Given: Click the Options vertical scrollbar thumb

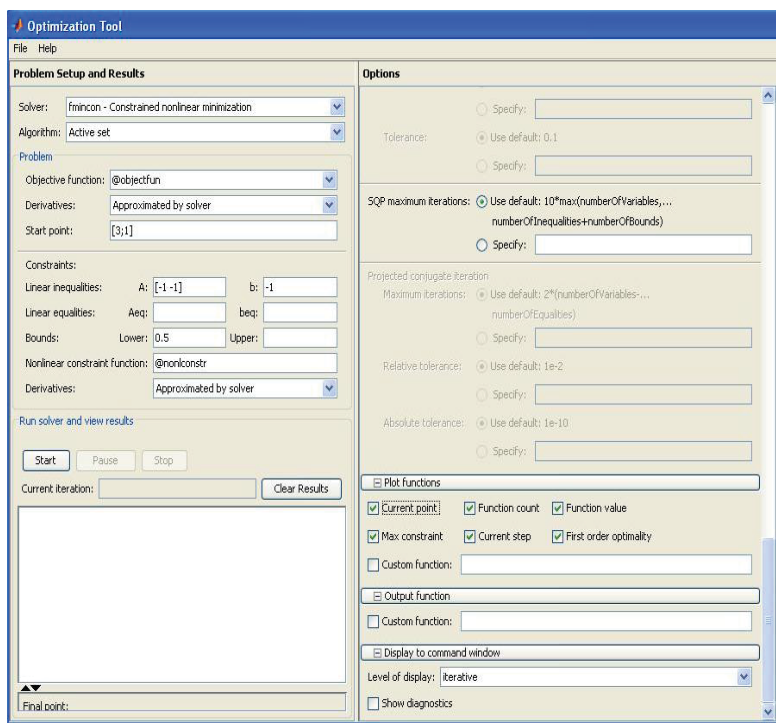Looking at the screenshot, I should pyautogui.click(x=768, y=621).
